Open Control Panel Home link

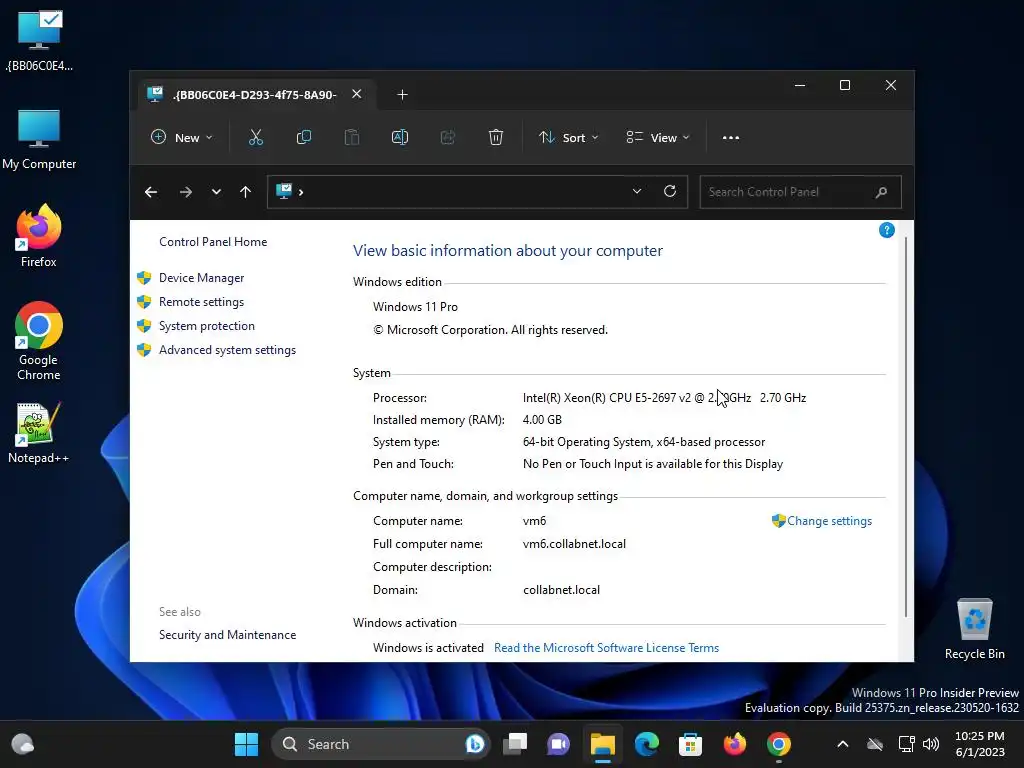pyautogui.click(x=213, y=242)
